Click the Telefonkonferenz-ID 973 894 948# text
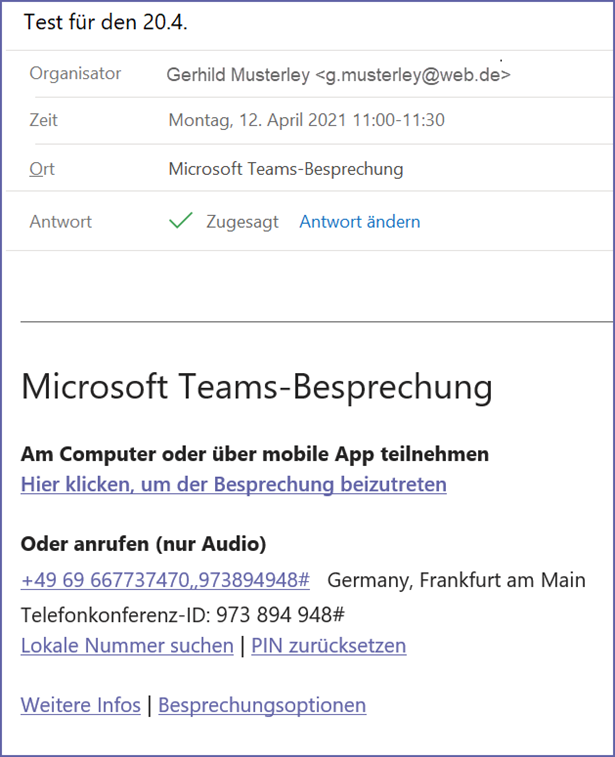This screenshot has width=615, height=757. click(x=183, y=615)
